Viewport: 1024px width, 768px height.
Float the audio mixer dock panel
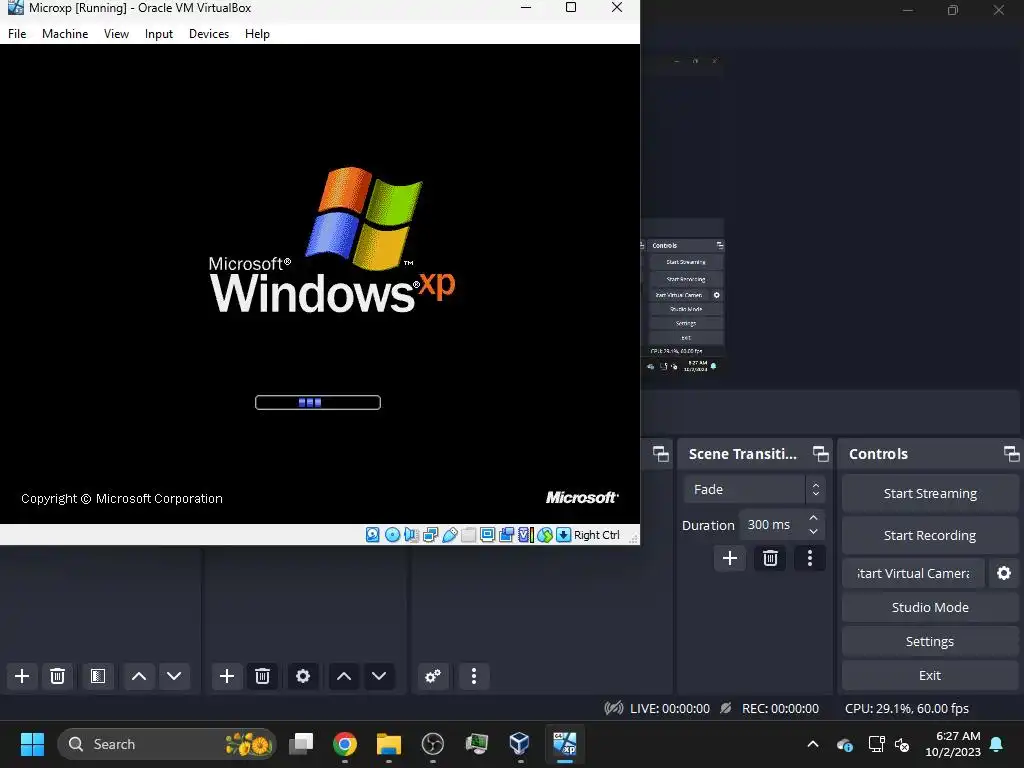coord(661,454)
